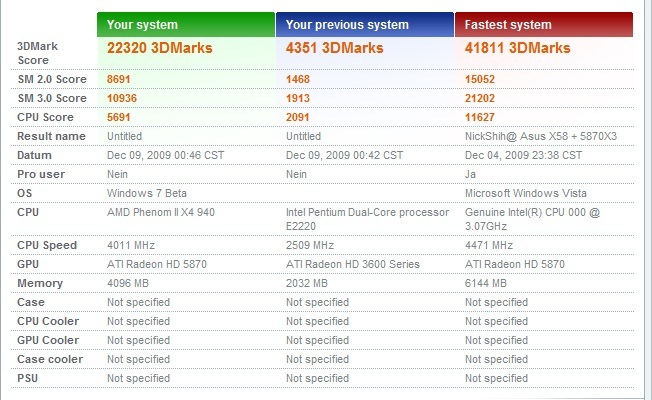The width and height of the screenshot is (652, 400).
Task: Click the date Dec 09, 2009 00:42 CST
Action: tap(344, 156)
